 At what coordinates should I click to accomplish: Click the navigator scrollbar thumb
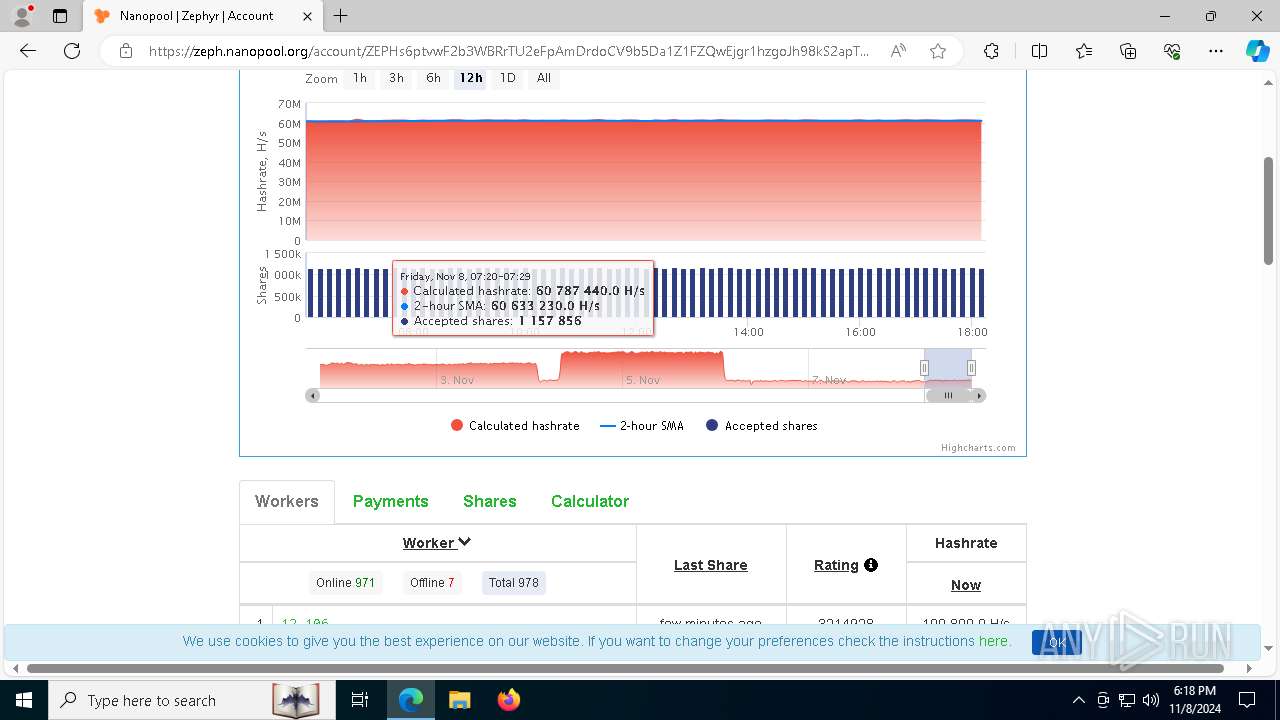click(x=948, y=396)
